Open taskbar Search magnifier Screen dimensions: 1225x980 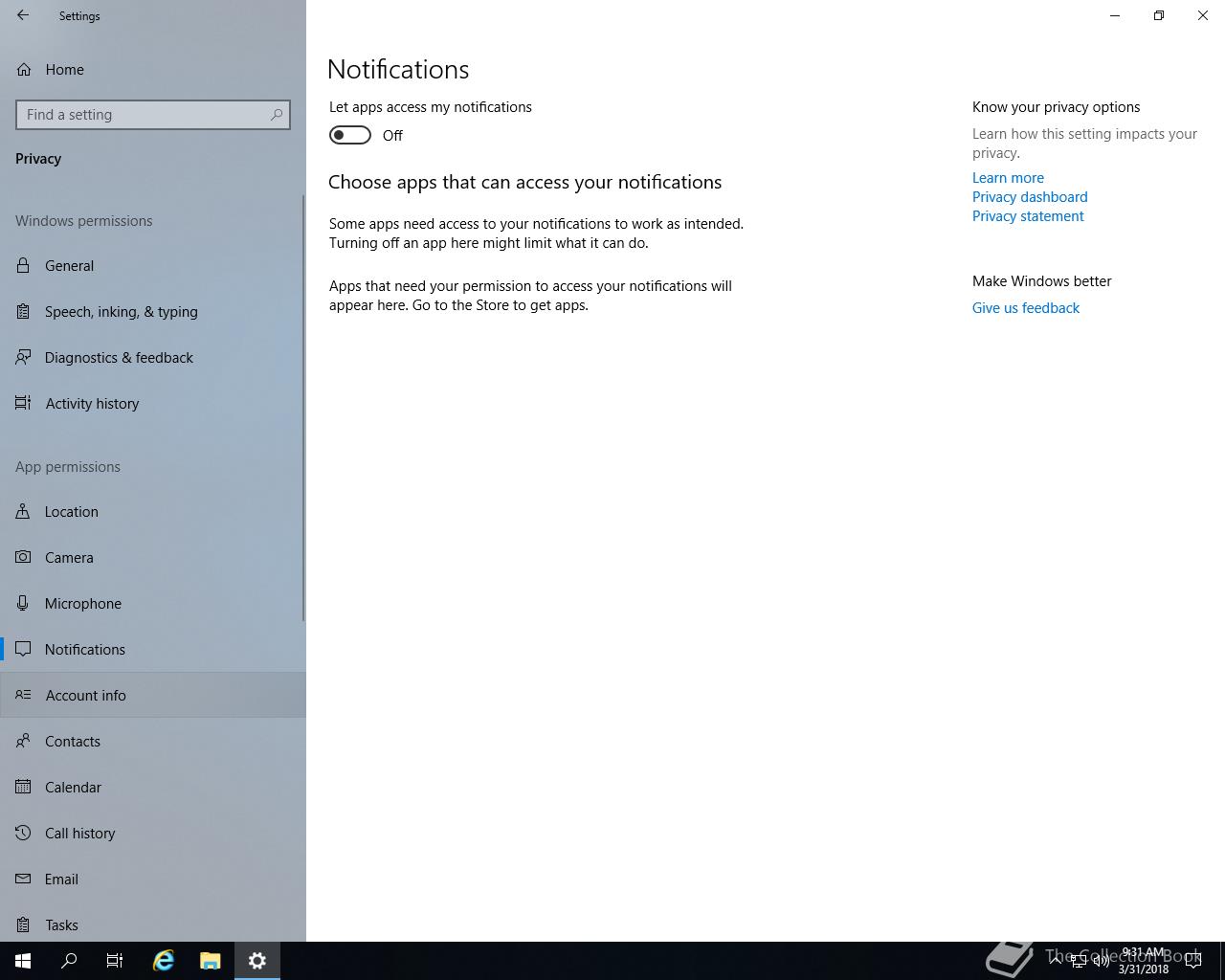click(69, 961)
